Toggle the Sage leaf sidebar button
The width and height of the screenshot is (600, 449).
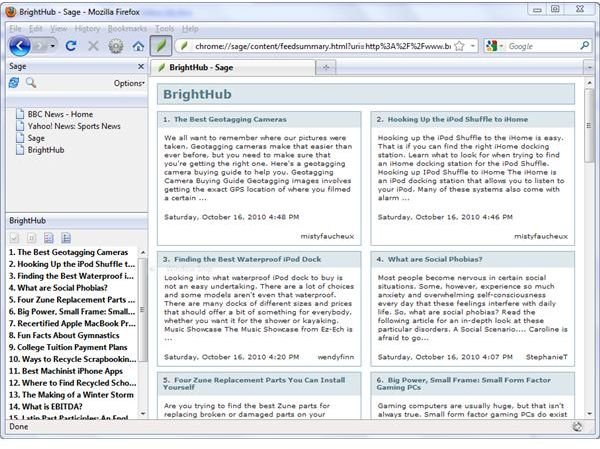pos(161,46)
